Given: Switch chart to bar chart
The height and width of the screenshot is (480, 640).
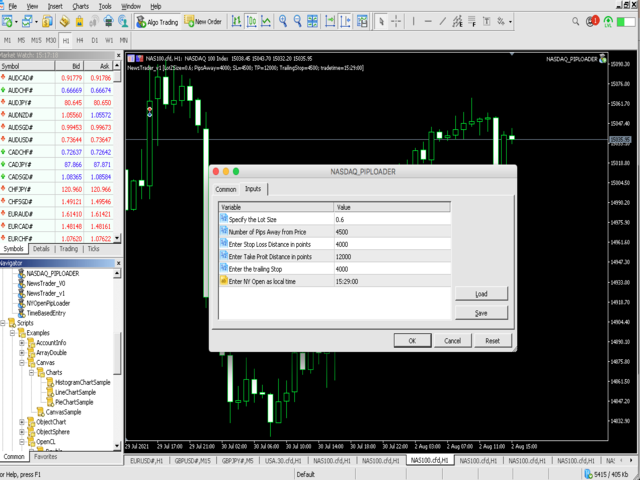Looking at the screenshot, I should pos(236,21).
